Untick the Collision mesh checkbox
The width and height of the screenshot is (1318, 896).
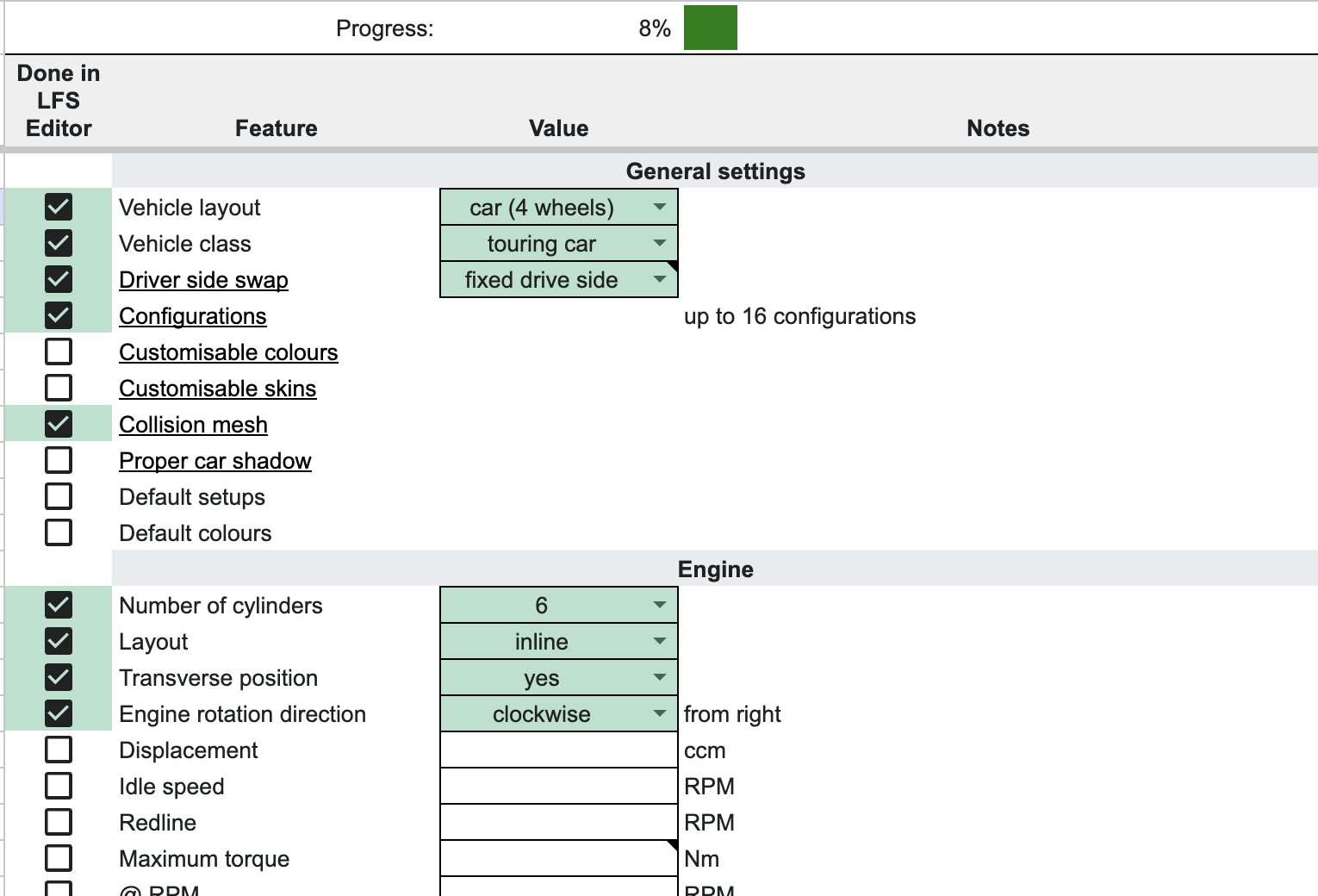[59, 424]
